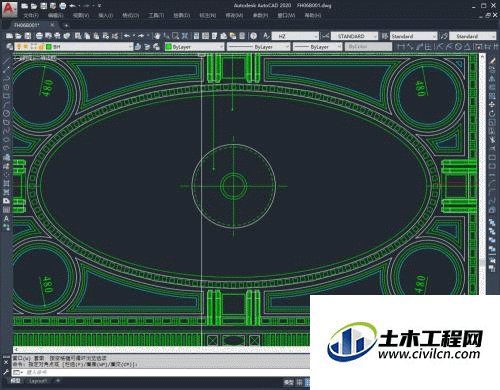500x390 pixels.
Task: Select the Circle tool in draw toolbar
Action: point(6,113)
